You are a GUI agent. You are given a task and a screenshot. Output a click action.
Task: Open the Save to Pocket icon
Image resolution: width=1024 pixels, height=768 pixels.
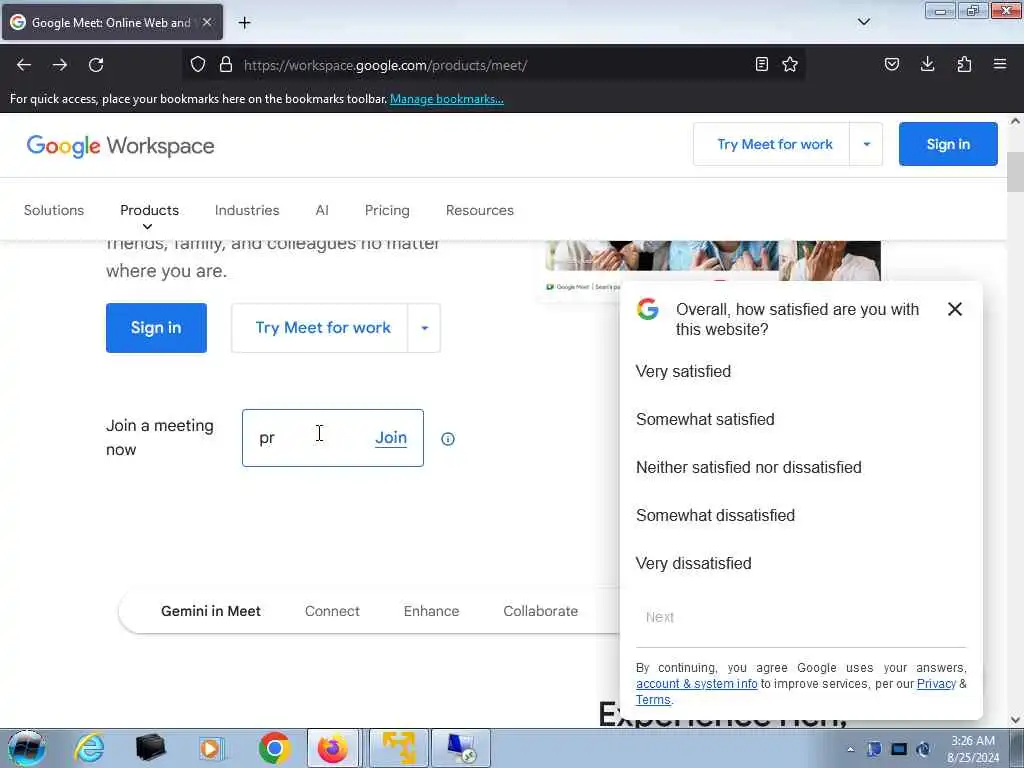click(892, 64)
